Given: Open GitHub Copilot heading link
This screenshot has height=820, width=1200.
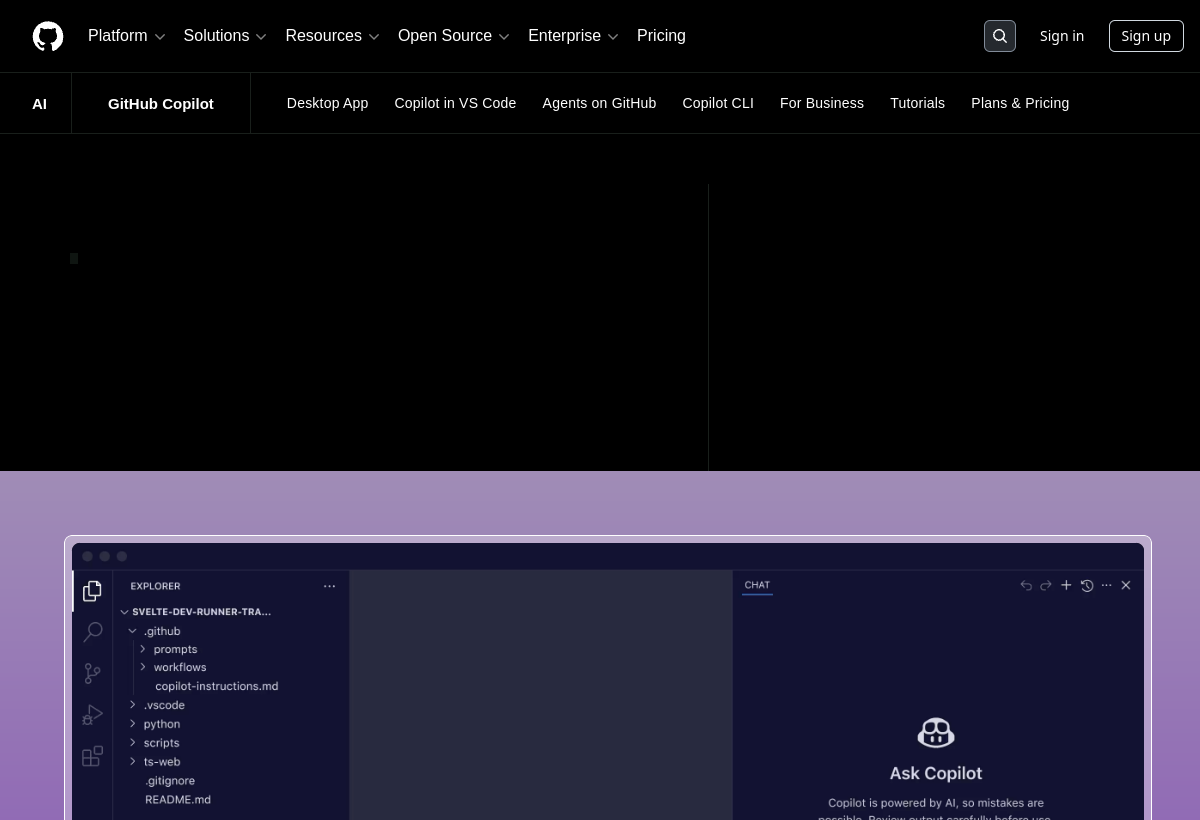Looking at the screenshot, I should click(x=161, y=103).
